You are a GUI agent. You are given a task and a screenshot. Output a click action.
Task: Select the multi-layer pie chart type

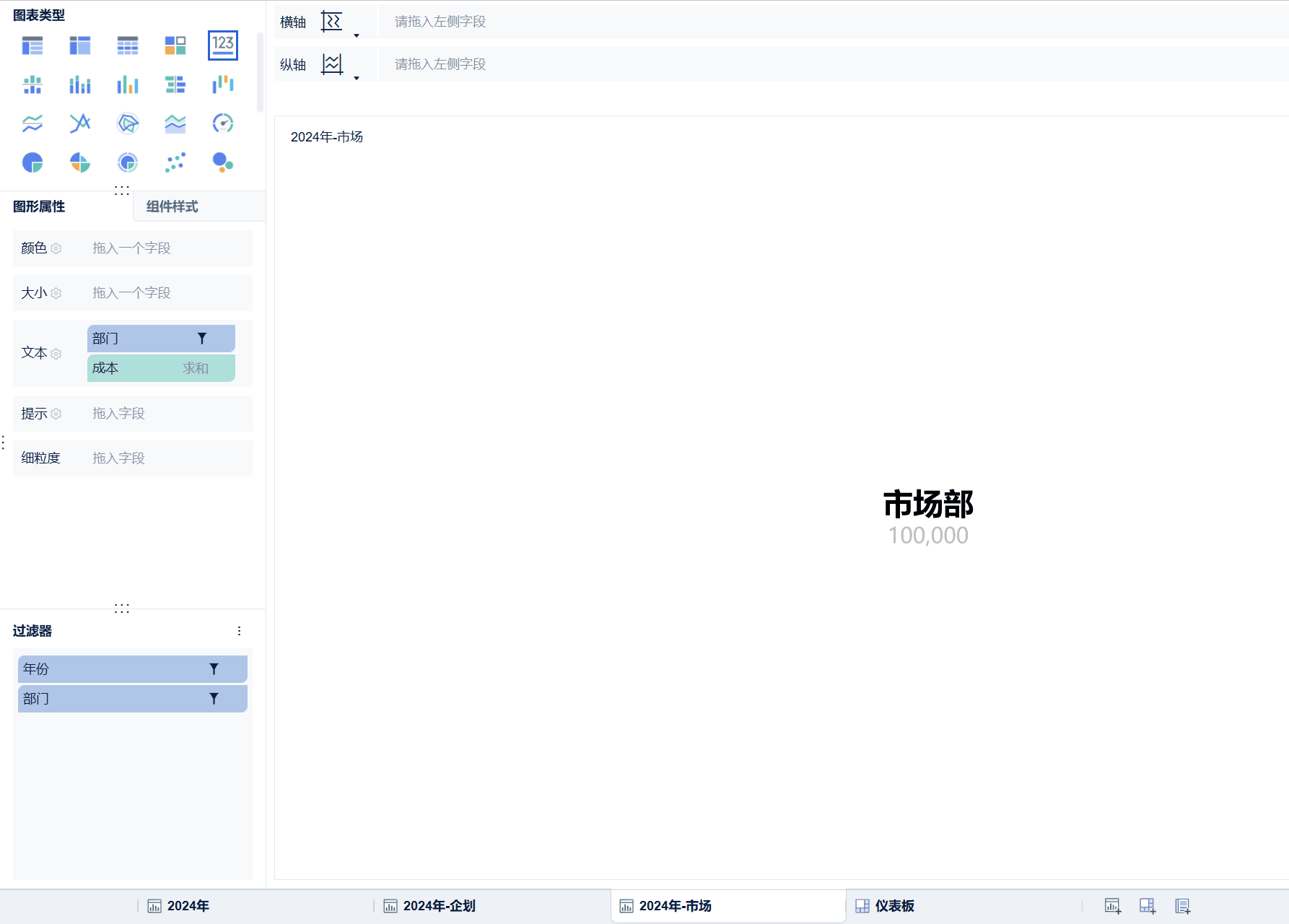click(128, 162)
